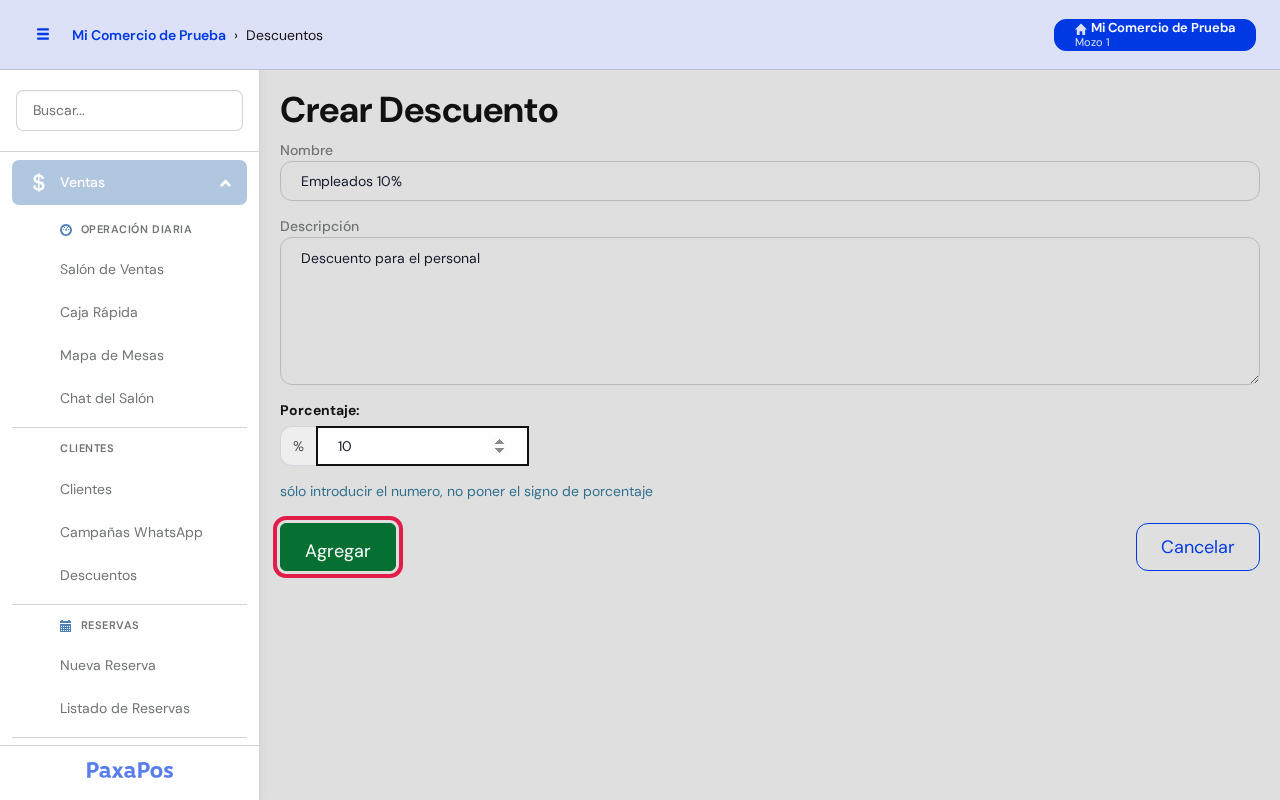Select Descuentos in the sidebar
Screen dimensions: 1280x800
tap(98, 575)
